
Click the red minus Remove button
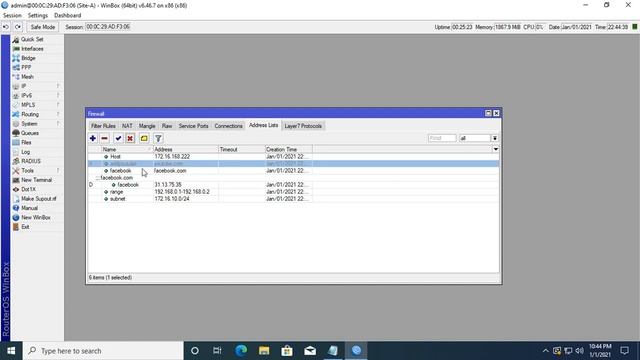(104, 138)
